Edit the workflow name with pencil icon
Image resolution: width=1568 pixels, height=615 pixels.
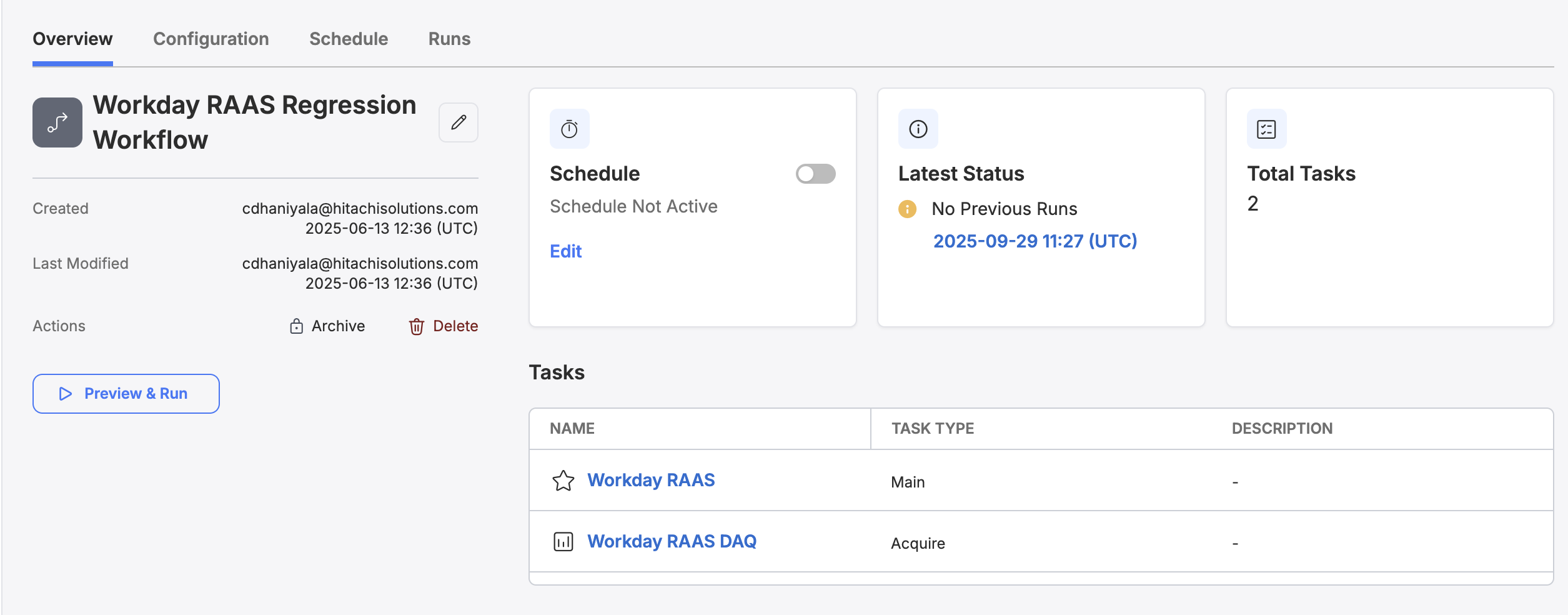(x=459, y=122)
